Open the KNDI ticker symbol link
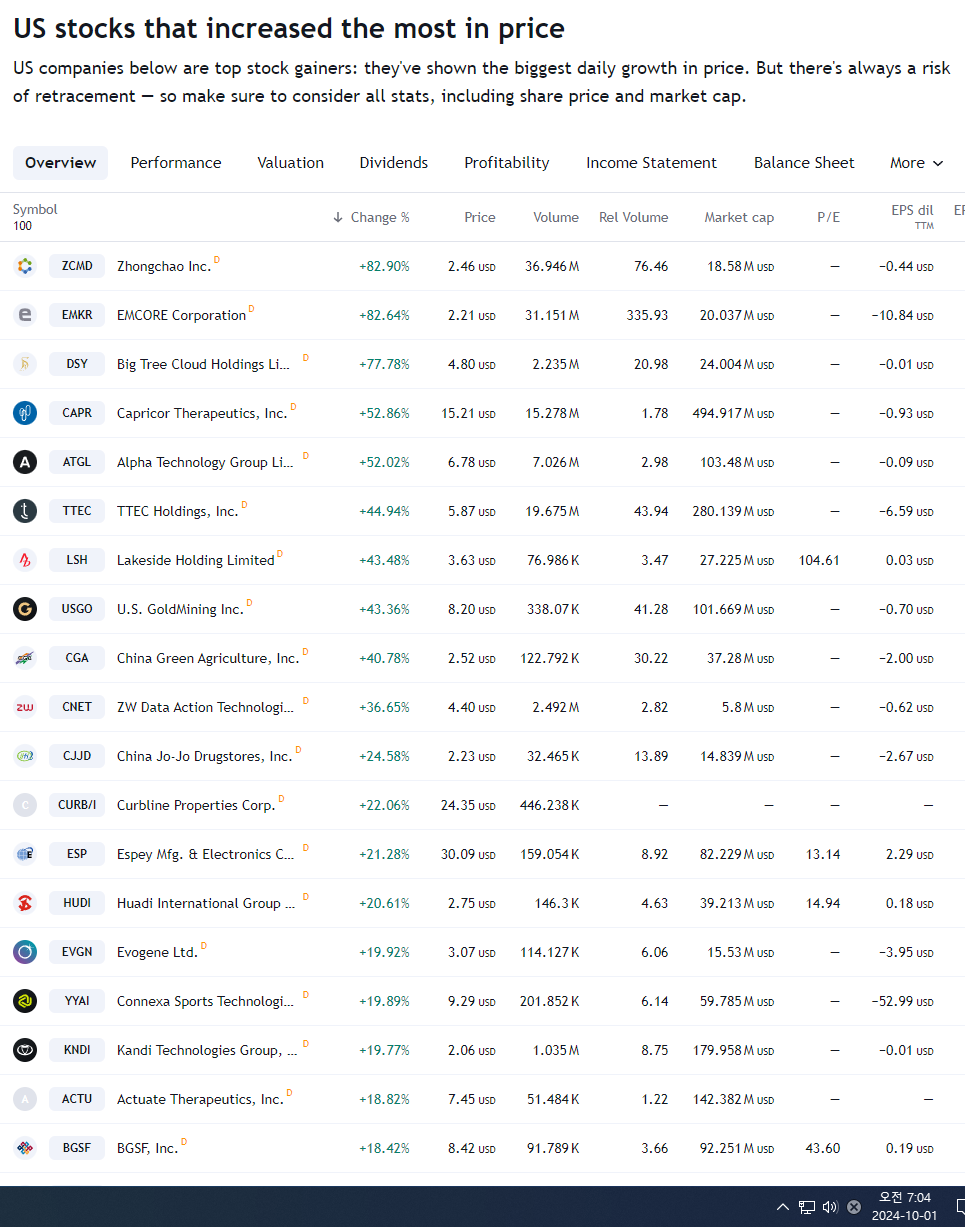This screenshot has width=965, height=1227. tap(77, 1050)
